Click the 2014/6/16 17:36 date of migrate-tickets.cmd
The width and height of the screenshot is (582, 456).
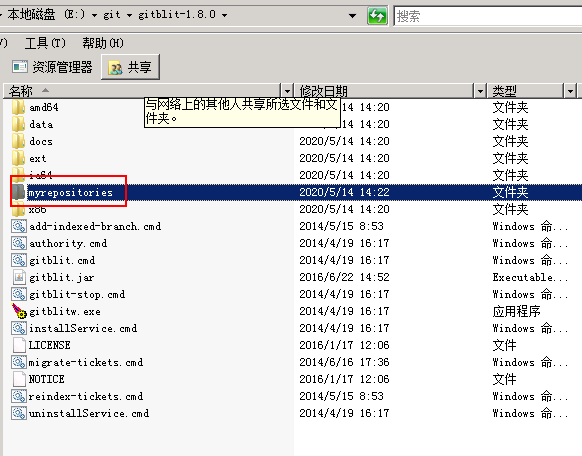coord(344,362)
